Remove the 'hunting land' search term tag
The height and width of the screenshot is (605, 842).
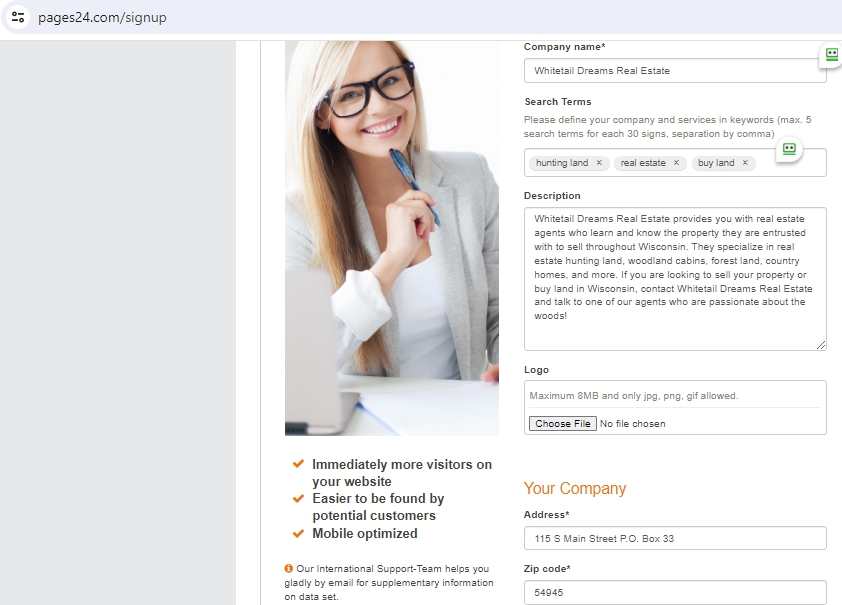[x=599, y=163]
